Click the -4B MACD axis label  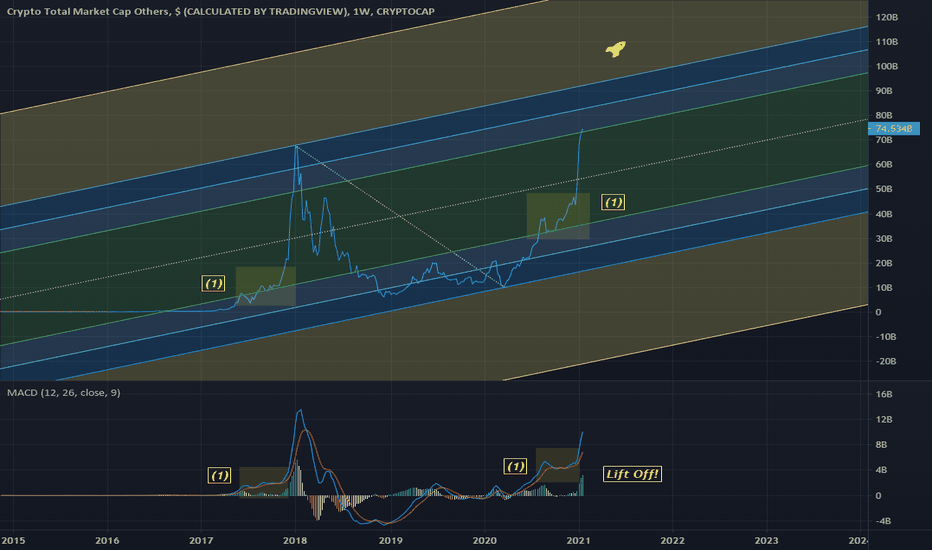pyautogui.click(x=883, y=521)
